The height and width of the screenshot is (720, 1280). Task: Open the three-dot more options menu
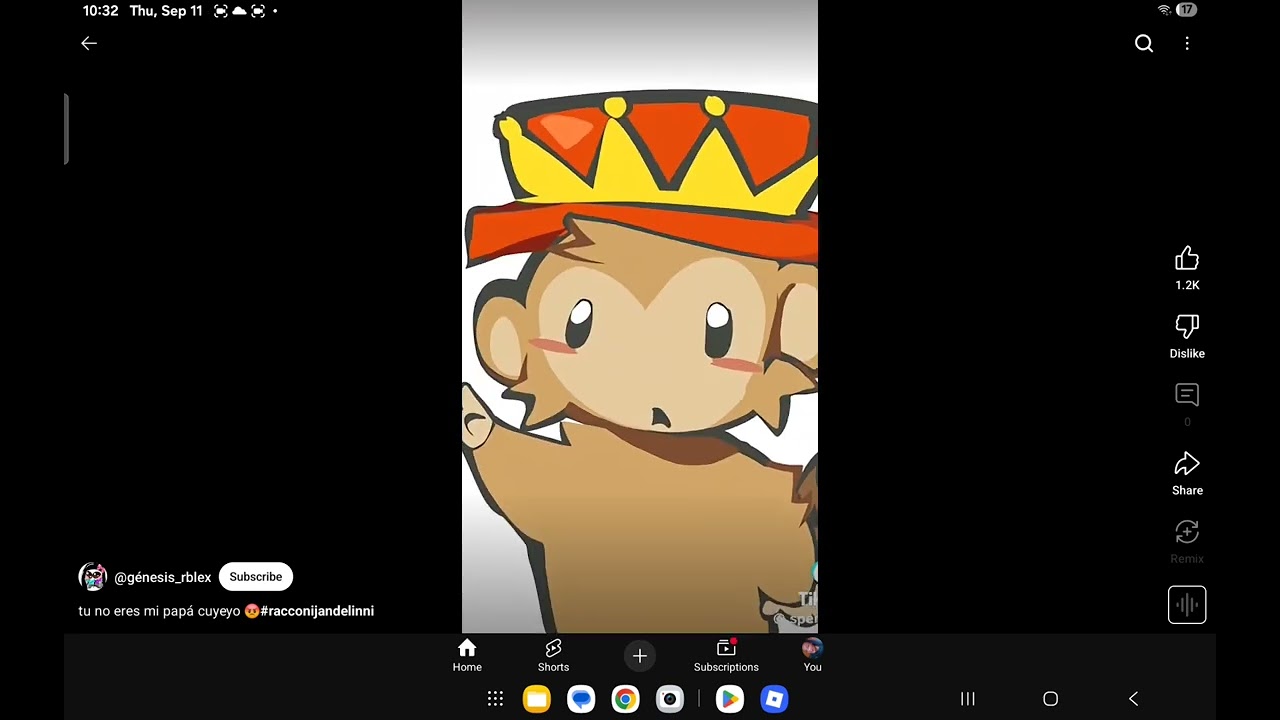point(1187,43)
